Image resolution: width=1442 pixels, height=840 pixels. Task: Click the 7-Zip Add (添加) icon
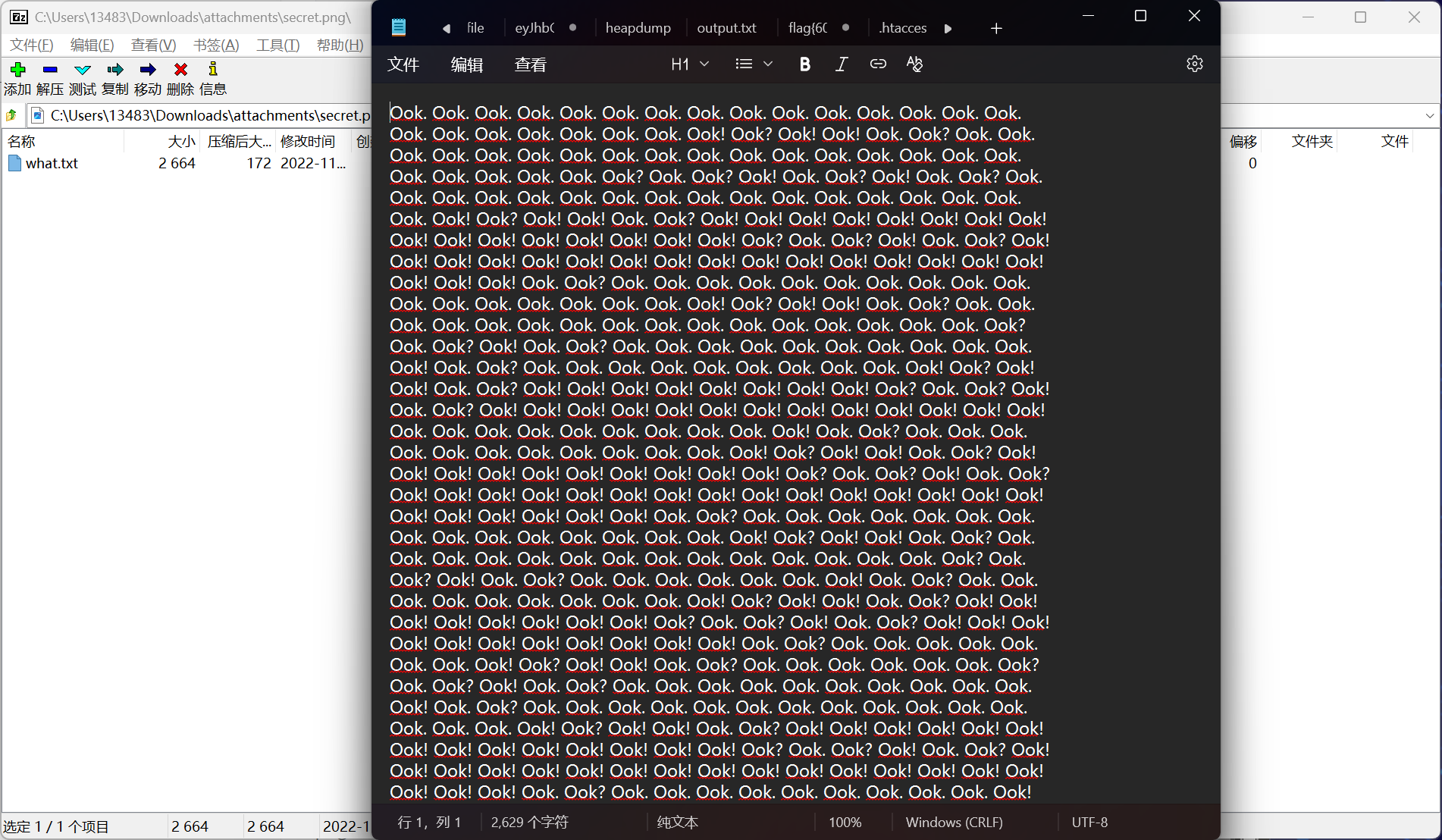click(17, 70)
